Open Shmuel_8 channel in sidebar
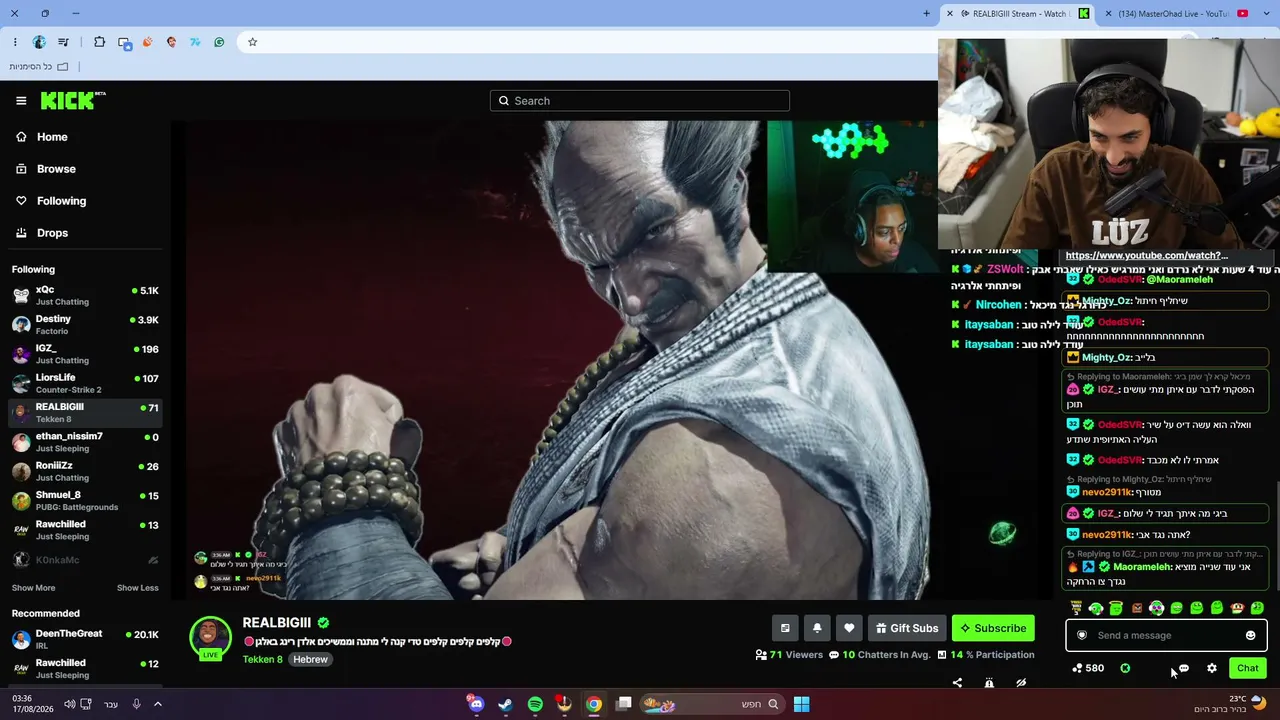1280x720 pixels. click(x=85, y=500)
